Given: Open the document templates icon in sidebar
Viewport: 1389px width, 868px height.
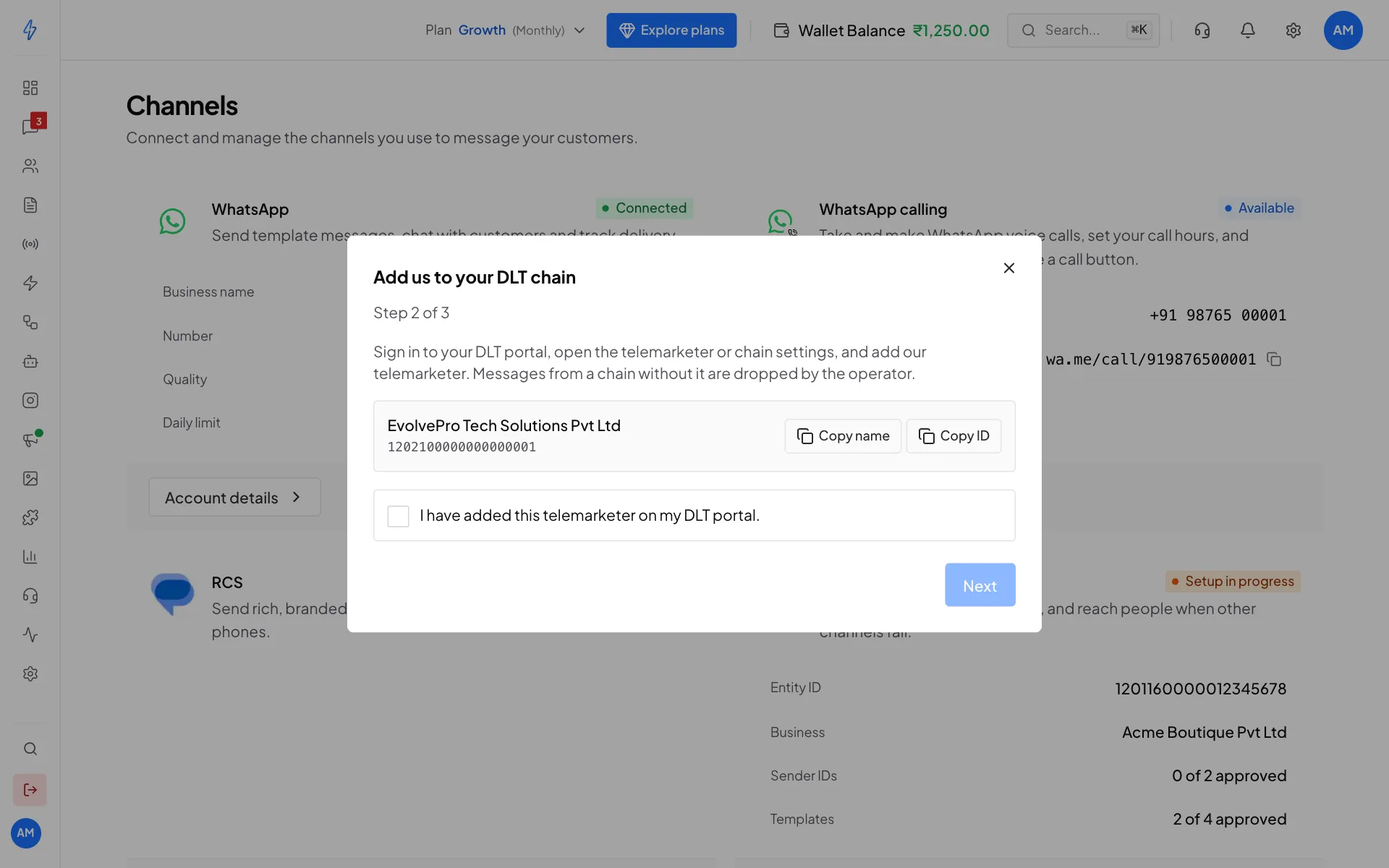Looking at the screenshot, I should (30, 205).
